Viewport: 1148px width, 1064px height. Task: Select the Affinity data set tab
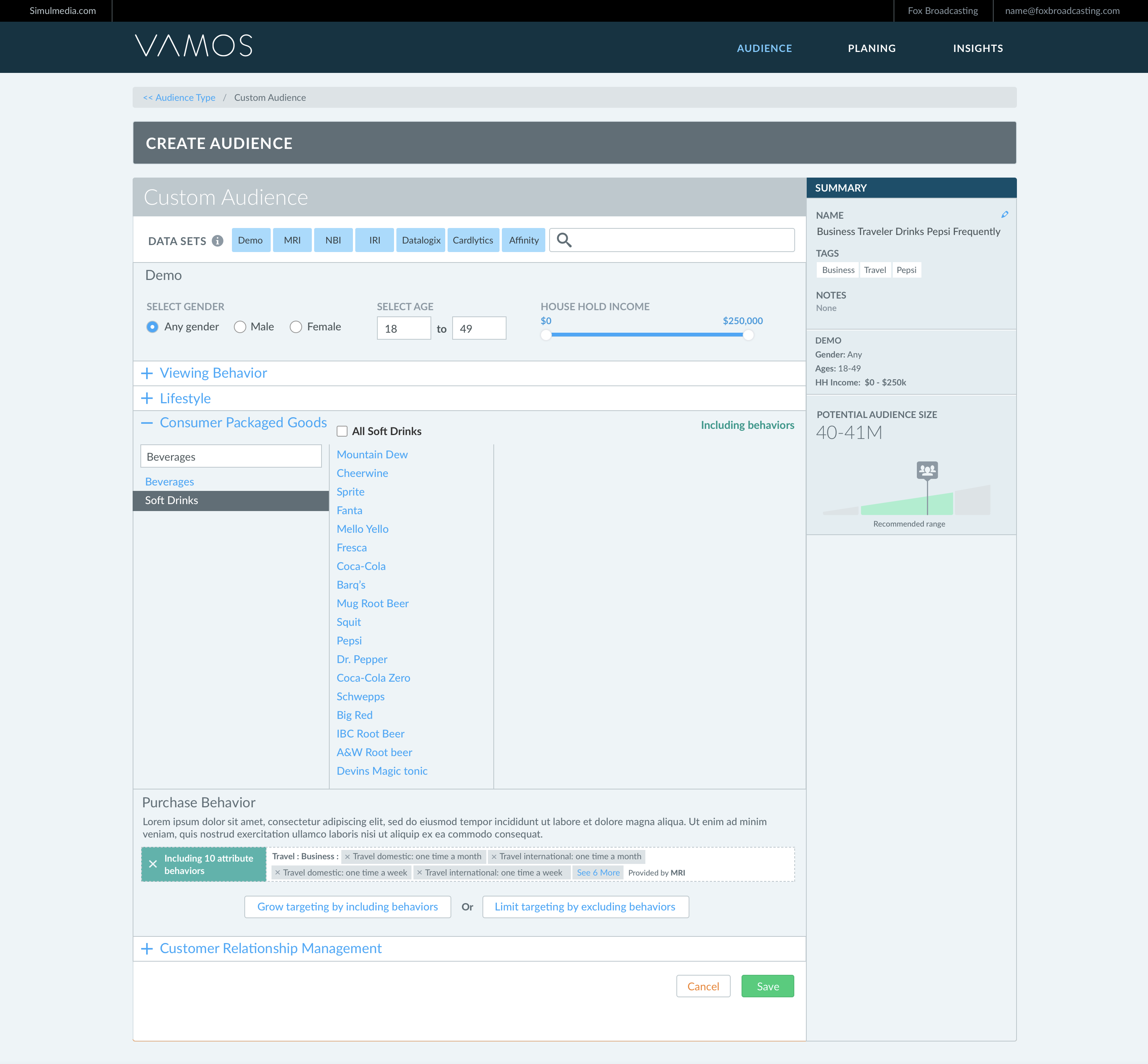pos(523,240)
